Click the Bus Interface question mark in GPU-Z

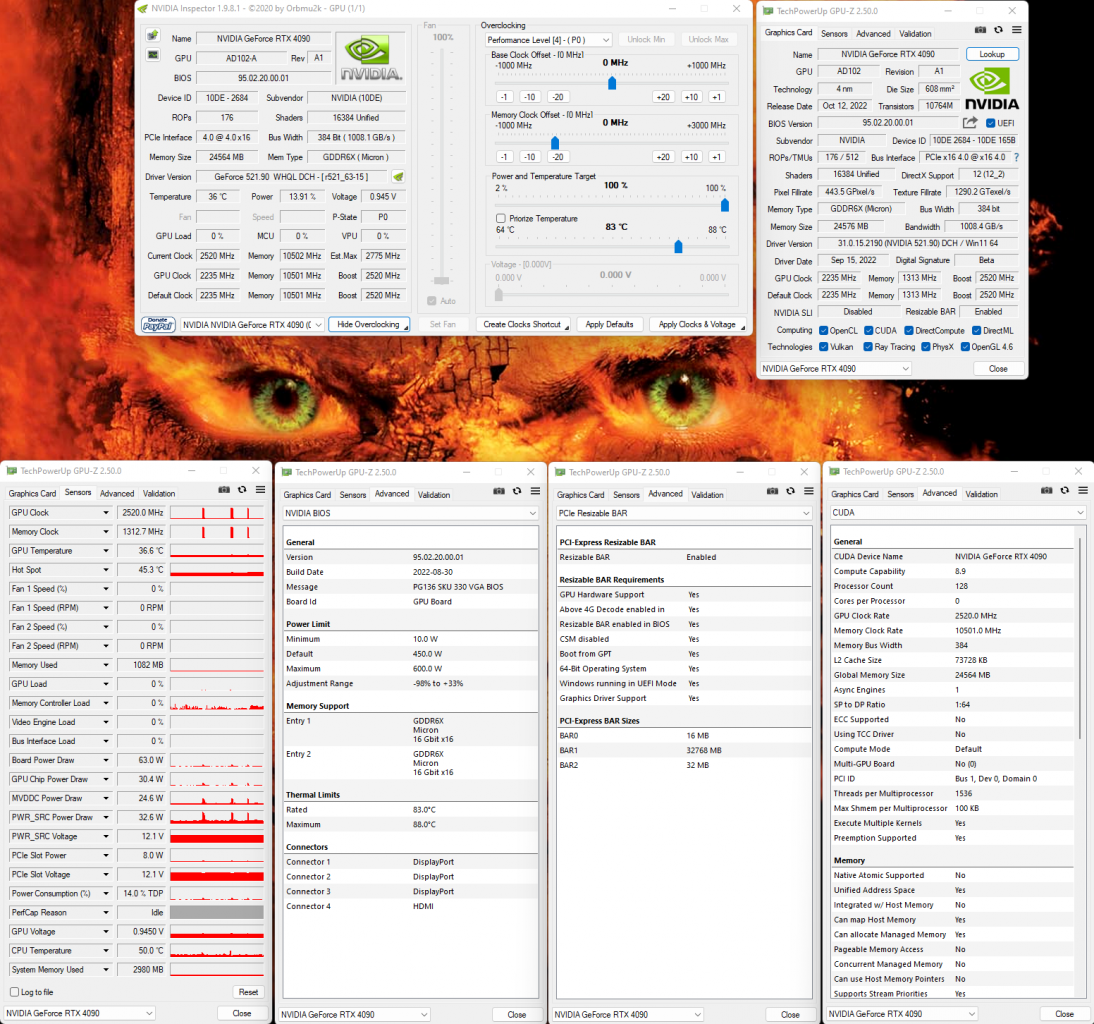(1016, 158)
